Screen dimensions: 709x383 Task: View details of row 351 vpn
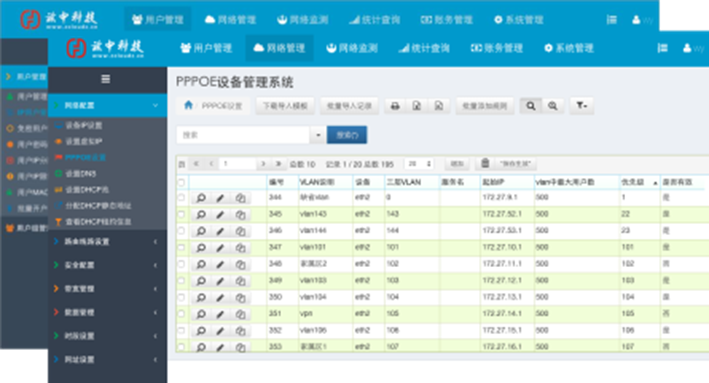tap(201, 314)
